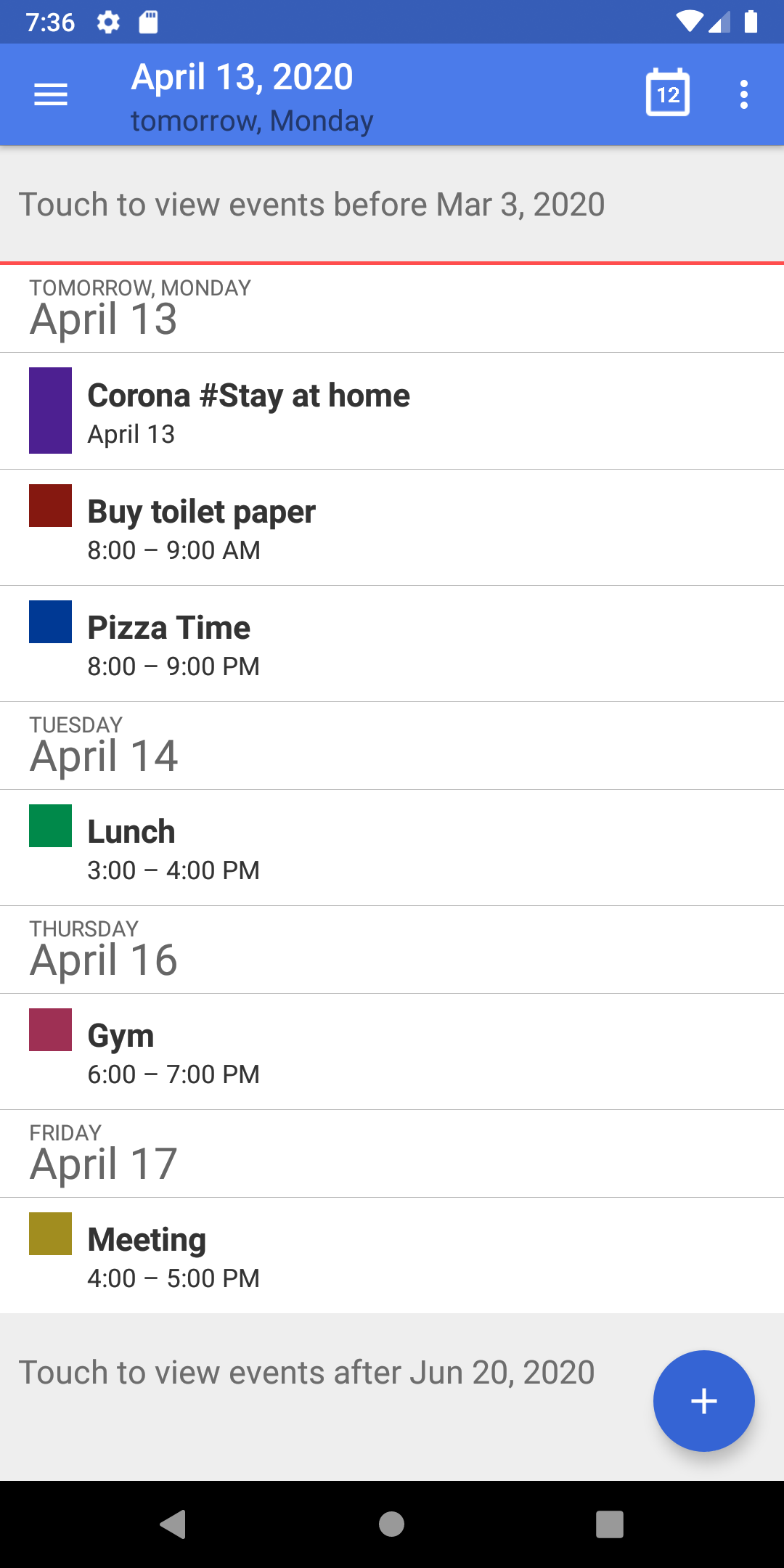This screenshot has width=784, height=1568.
Task: Tap the April 13, 2020 title date
Action: (x=242, y=78)
